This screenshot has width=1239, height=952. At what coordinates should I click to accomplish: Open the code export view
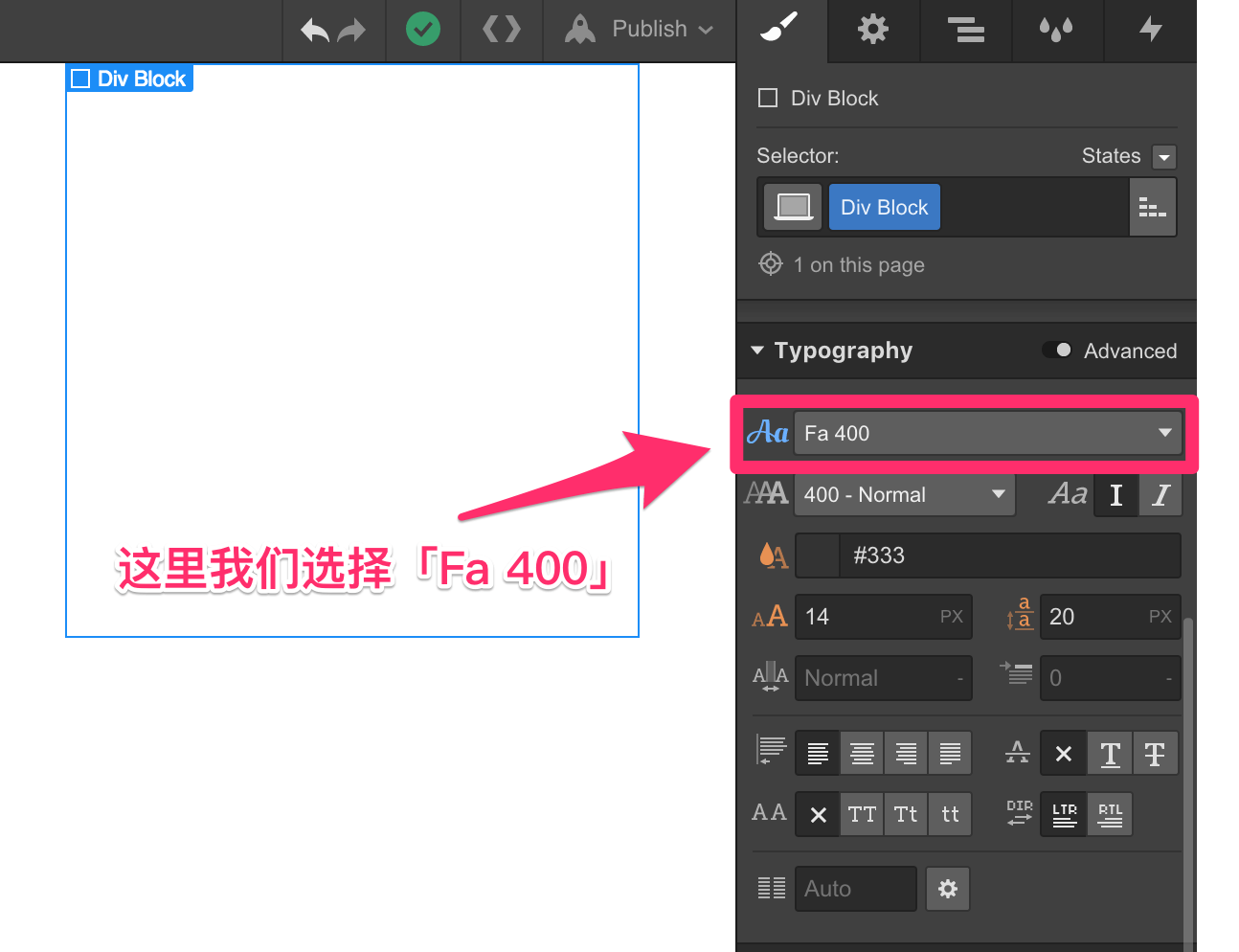coord(501,30)
